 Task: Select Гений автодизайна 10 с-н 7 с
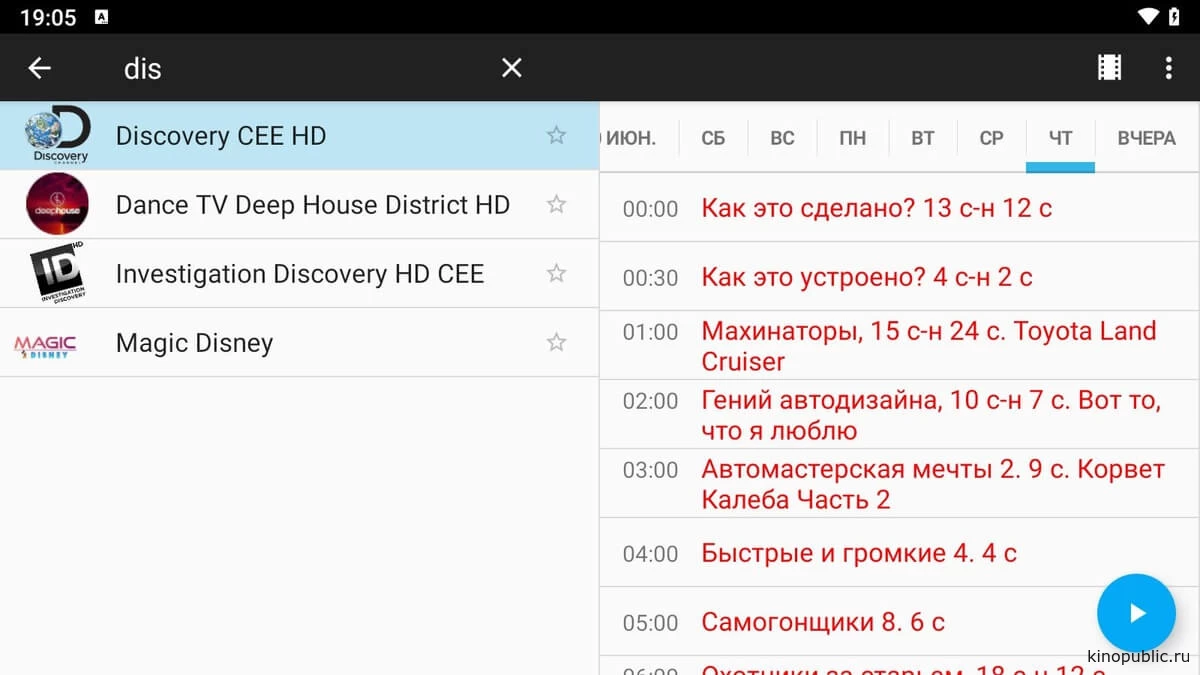tap(900, 415)
